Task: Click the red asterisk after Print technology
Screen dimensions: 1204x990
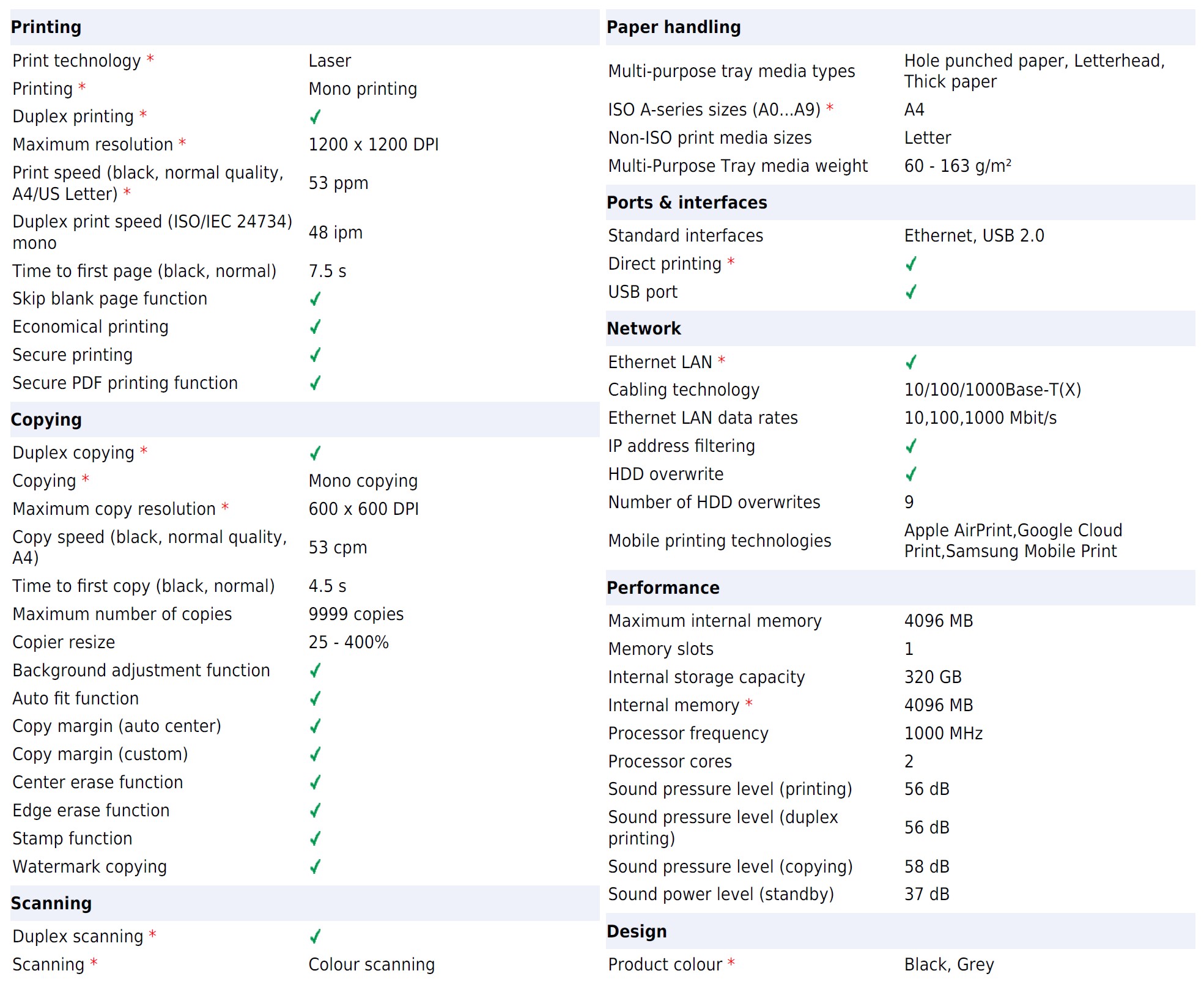Action: (x=150, y=59)
